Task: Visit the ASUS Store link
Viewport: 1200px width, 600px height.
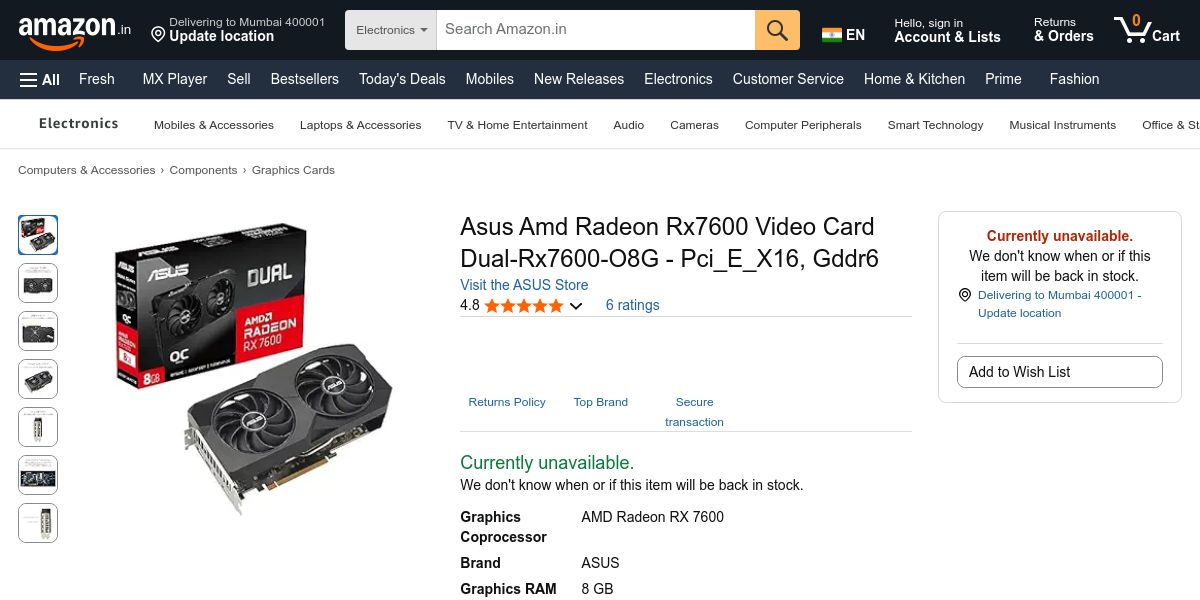Action: click(524, 285)
